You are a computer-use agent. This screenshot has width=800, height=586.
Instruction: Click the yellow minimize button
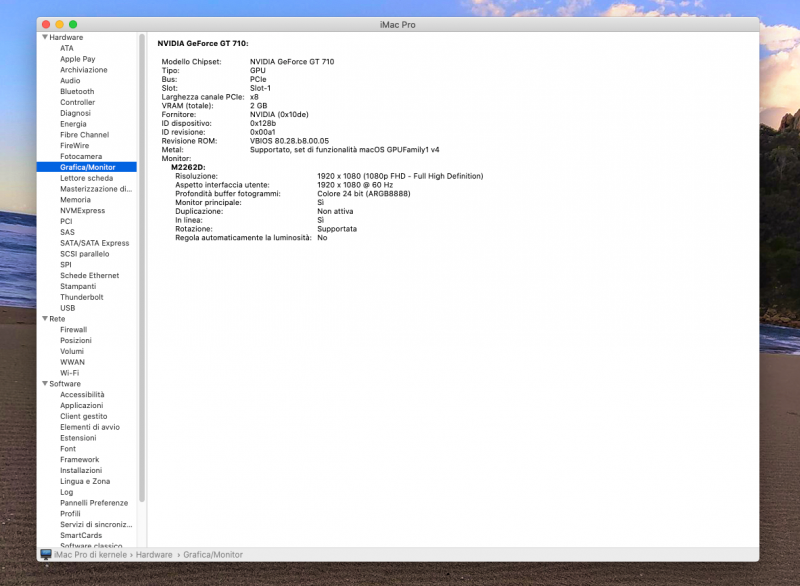(59, 24)
